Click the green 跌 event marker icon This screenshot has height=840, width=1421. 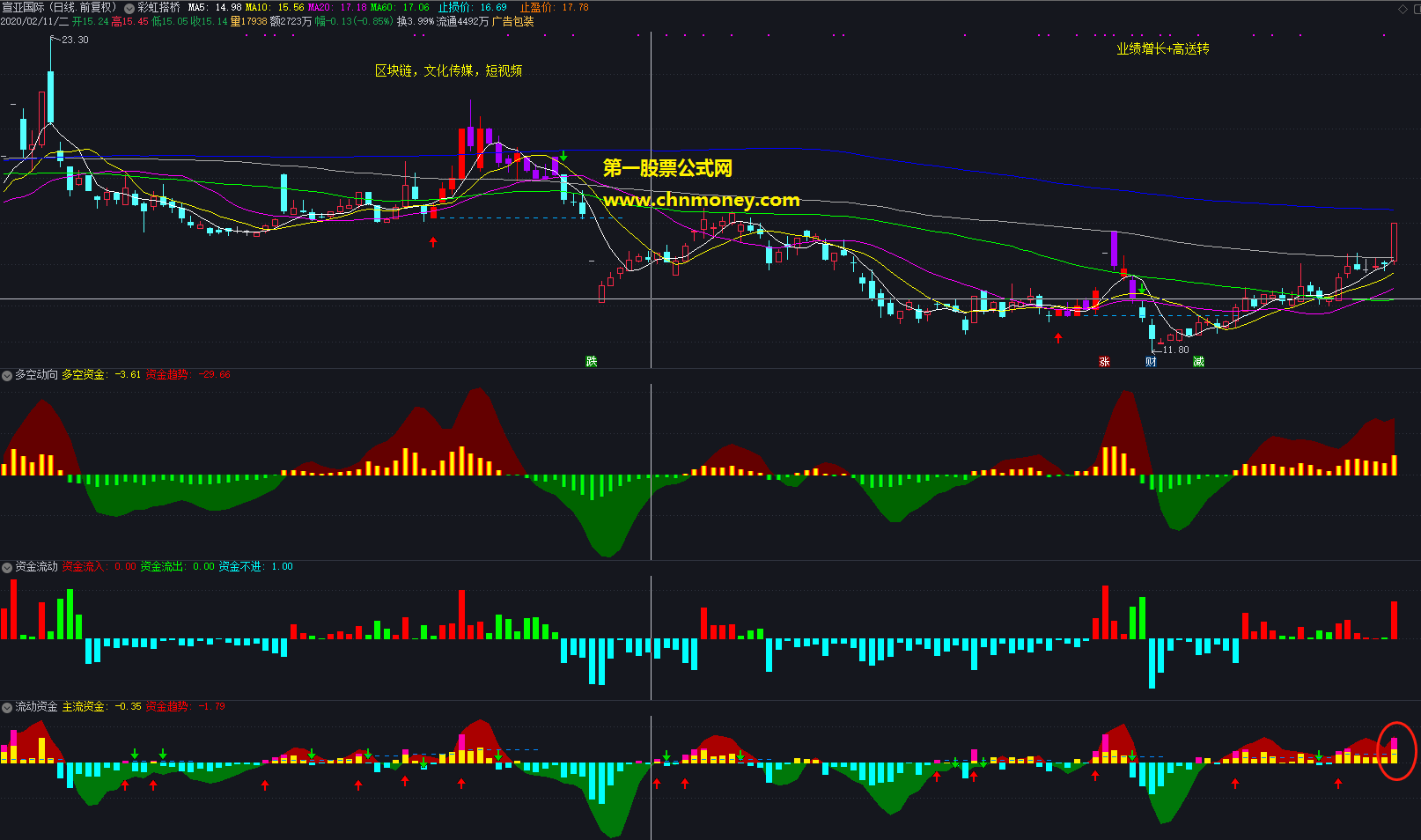coord(592,361)
